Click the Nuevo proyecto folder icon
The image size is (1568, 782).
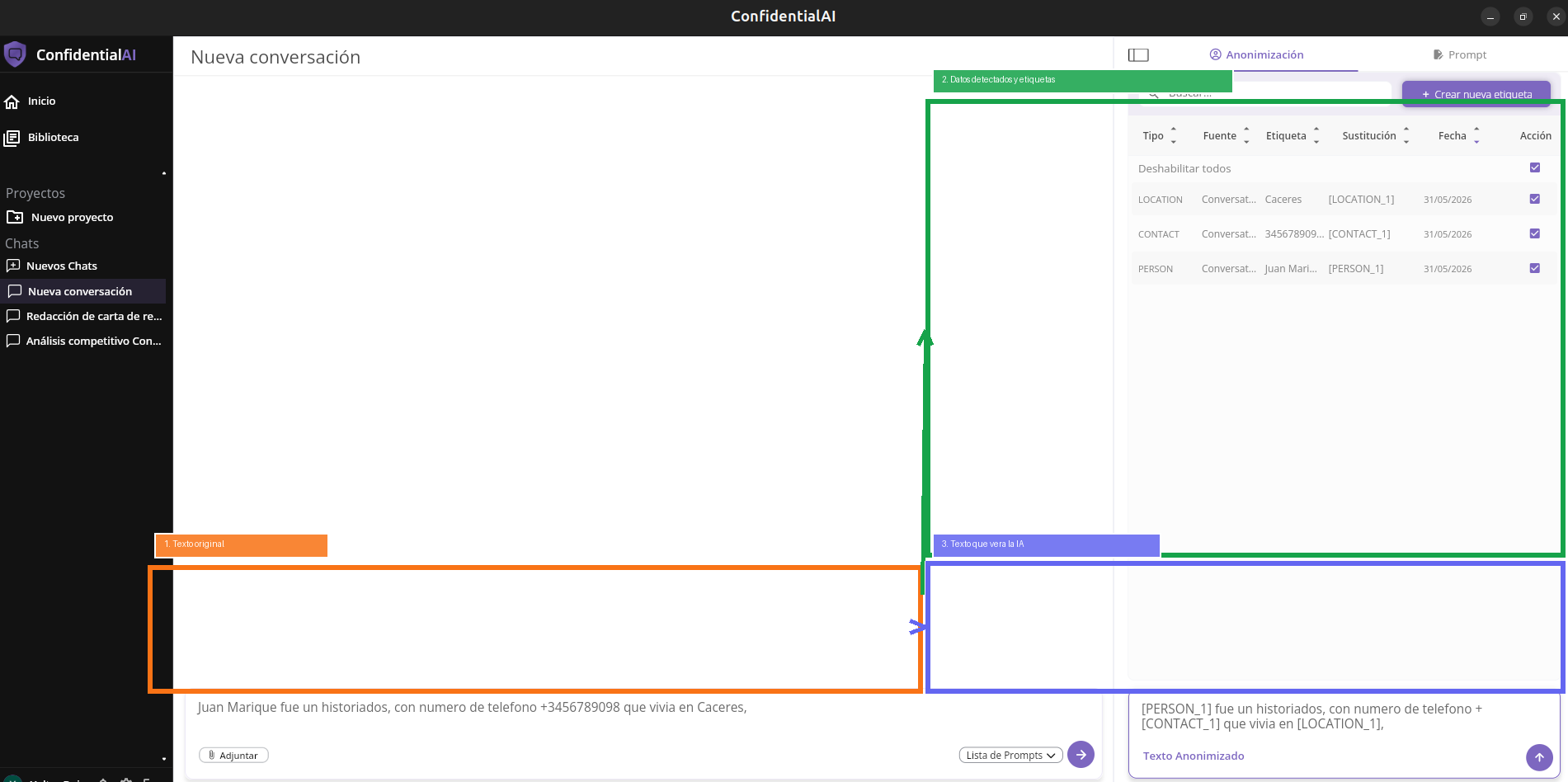(x=15, y=217)
